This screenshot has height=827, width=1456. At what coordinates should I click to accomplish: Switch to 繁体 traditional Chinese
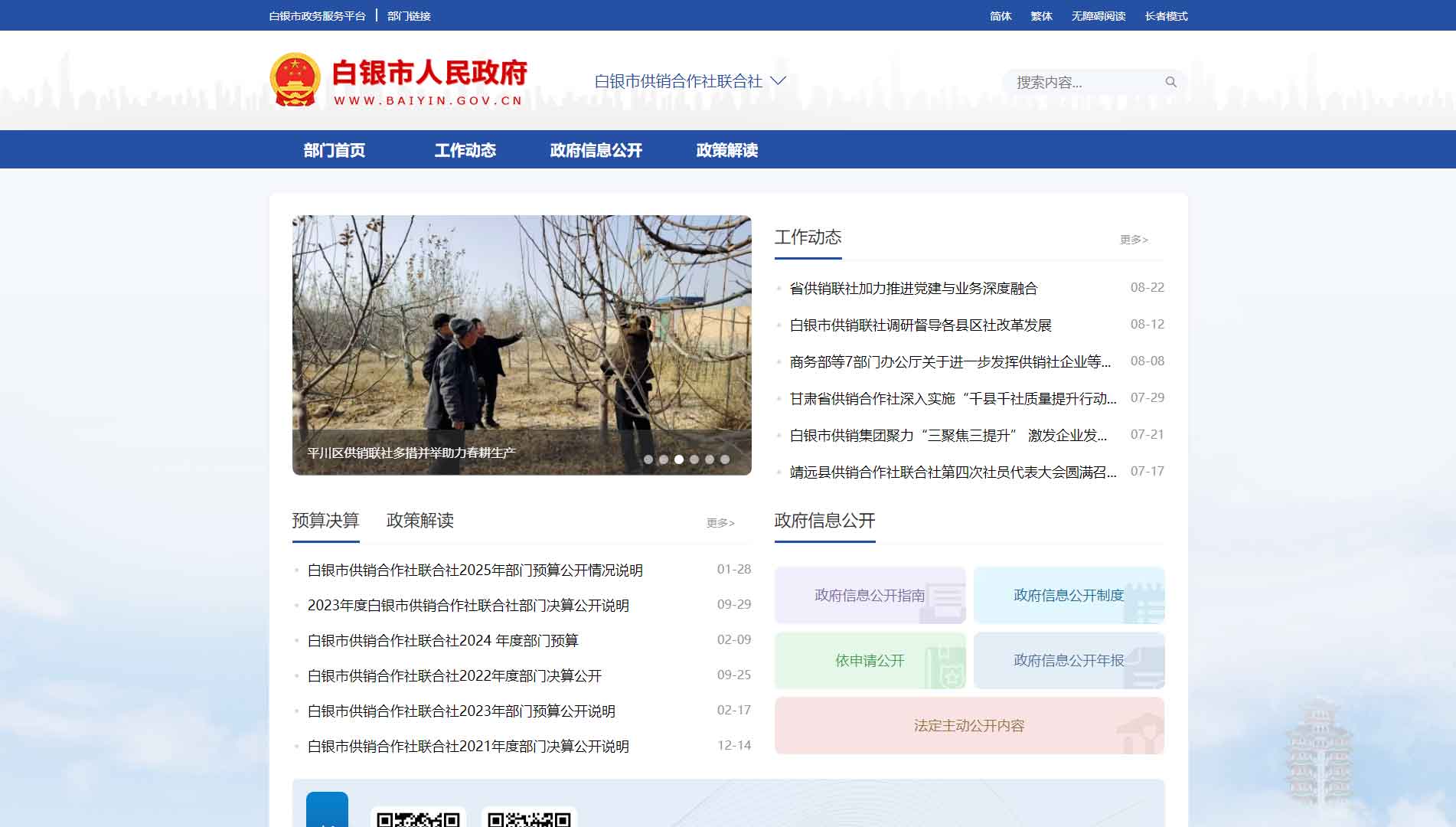[1041, 16]
